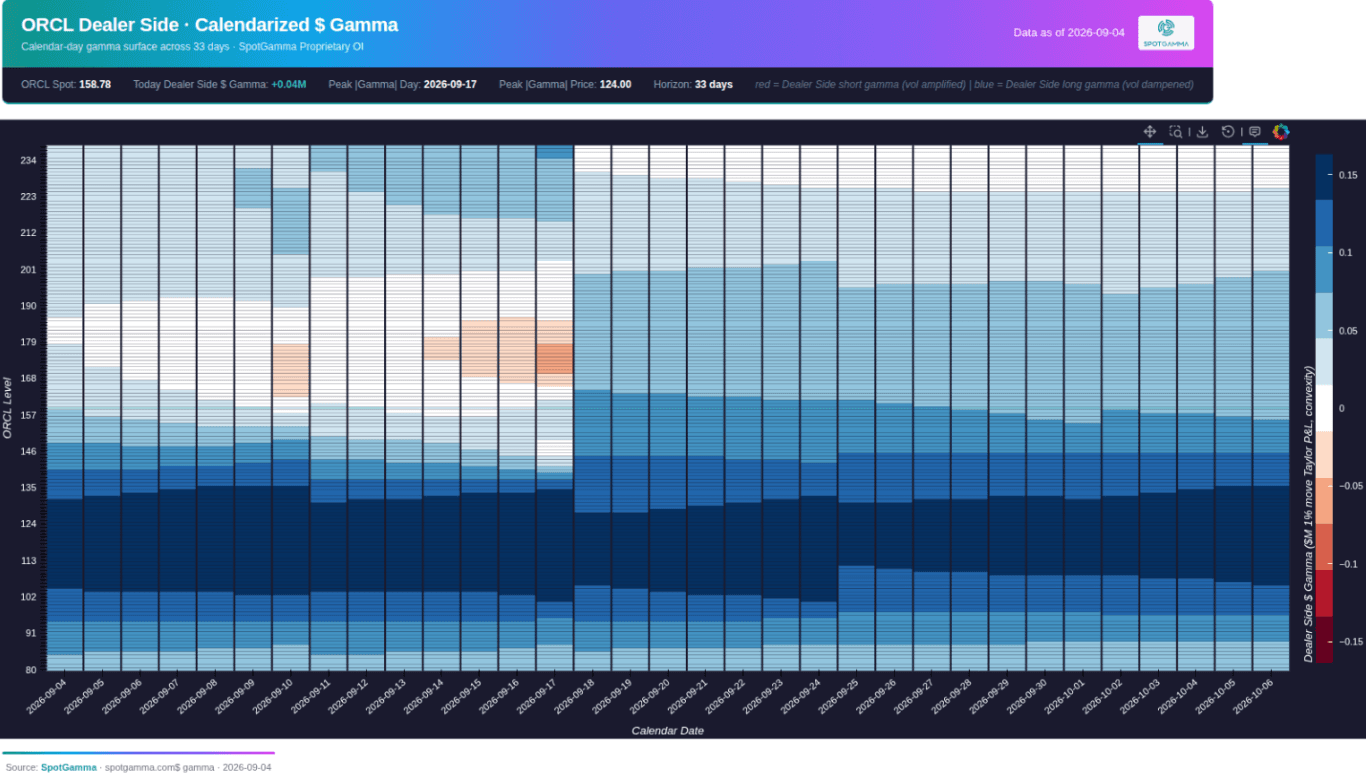Click the peach short-gamma cell on 2026-09-10
1366x784 pixels.
coord(290,369)
